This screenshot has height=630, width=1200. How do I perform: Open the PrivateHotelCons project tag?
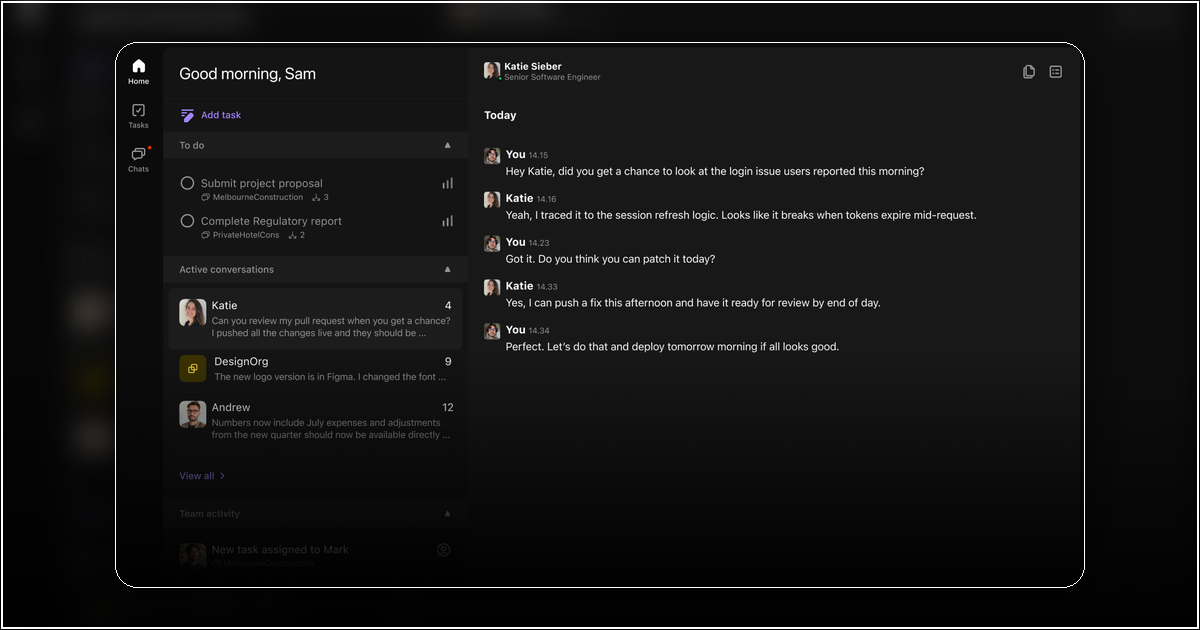[x=239, y=235]
